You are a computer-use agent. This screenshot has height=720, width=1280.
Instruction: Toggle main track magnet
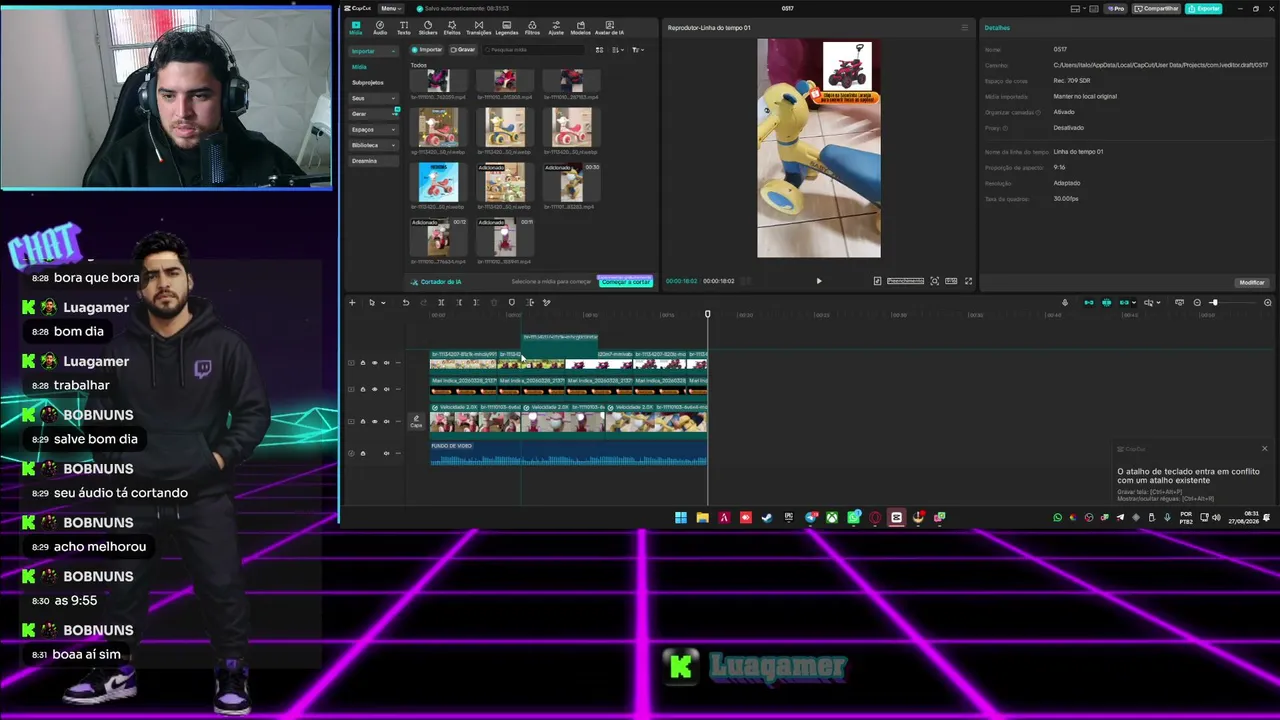(x=1089, y=302)
